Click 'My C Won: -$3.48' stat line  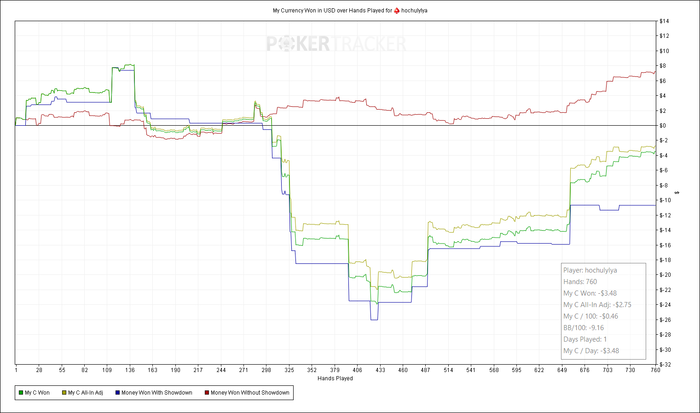(590, 293)
